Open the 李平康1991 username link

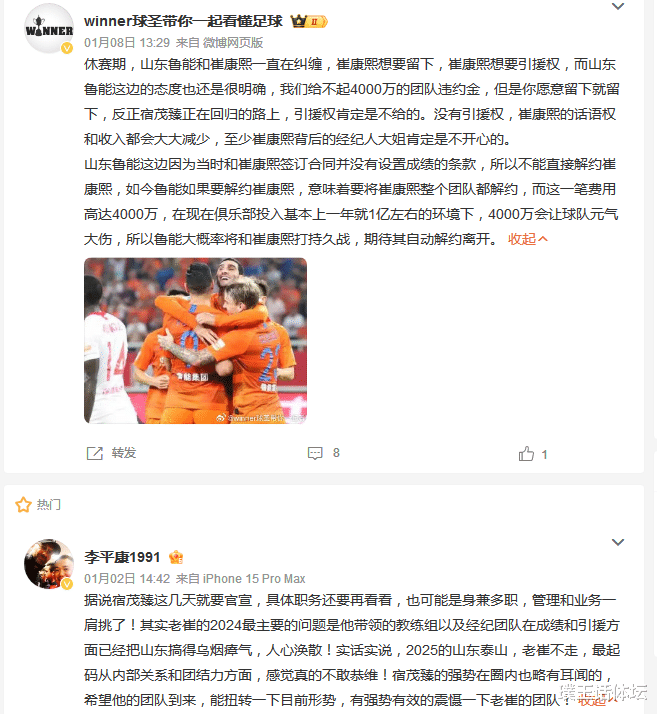tap(122, 557)
